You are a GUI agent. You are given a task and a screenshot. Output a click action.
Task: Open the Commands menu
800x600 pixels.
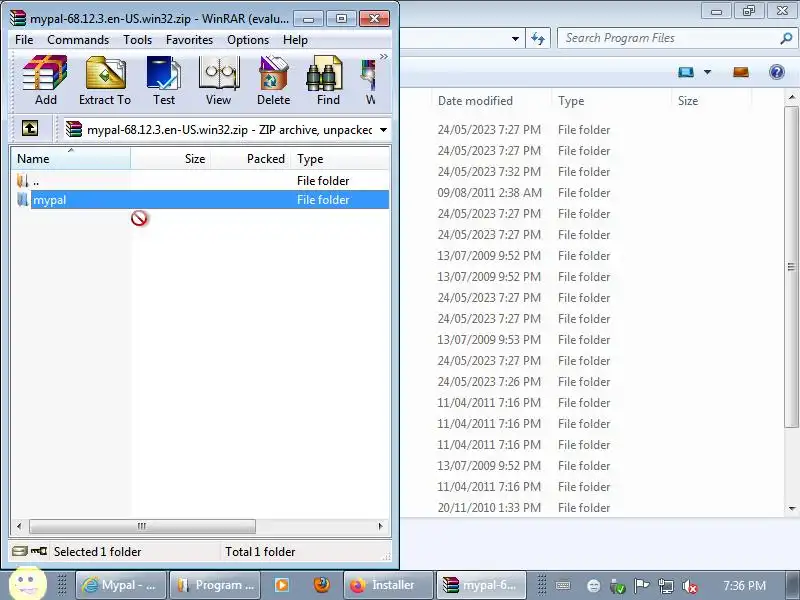click(x=78, y=40)
